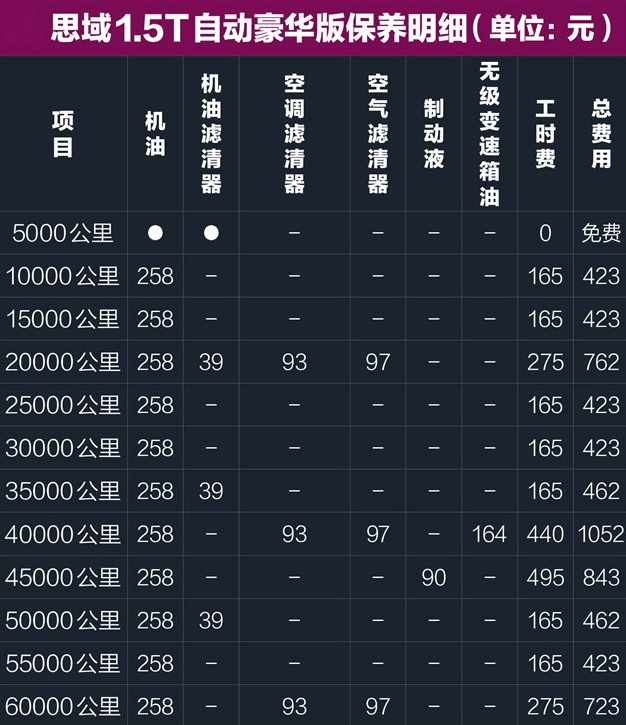Select the 15000公里 row label
Viewport: 626px width, 725px height.
point(63,319)
